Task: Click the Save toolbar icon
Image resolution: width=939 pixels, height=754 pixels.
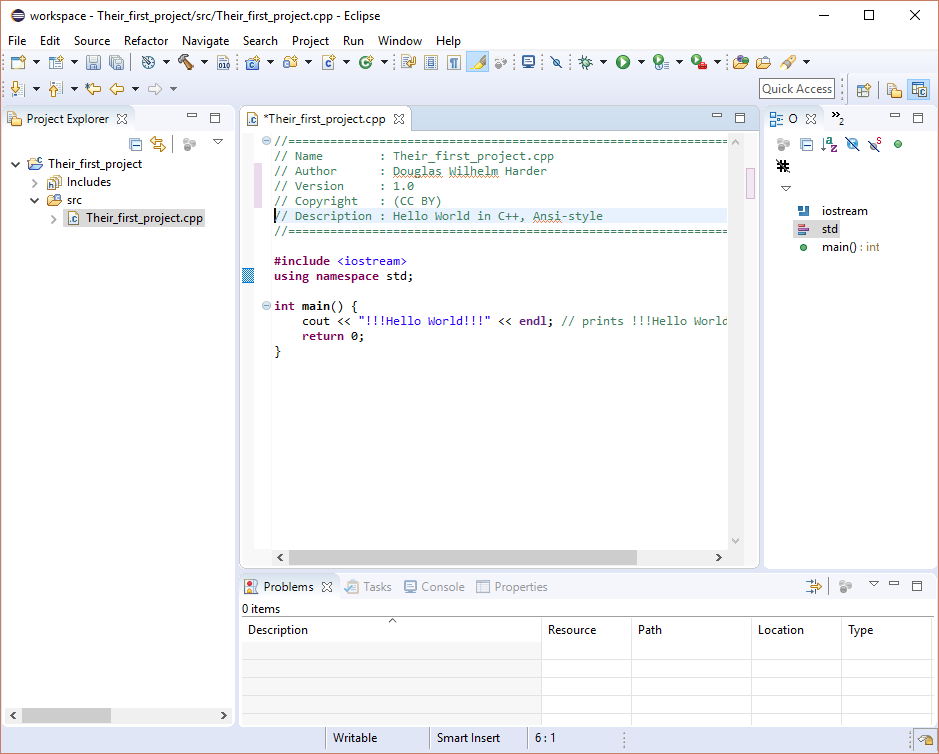Action: coord(93,62)
